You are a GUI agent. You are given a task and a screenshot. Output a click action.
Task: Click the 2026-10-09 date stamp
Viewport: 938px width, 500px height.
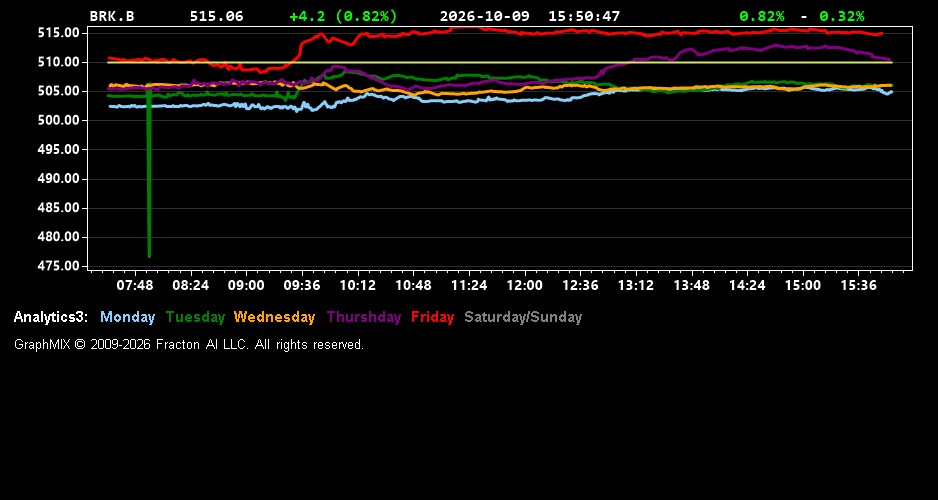click(485, 16)
